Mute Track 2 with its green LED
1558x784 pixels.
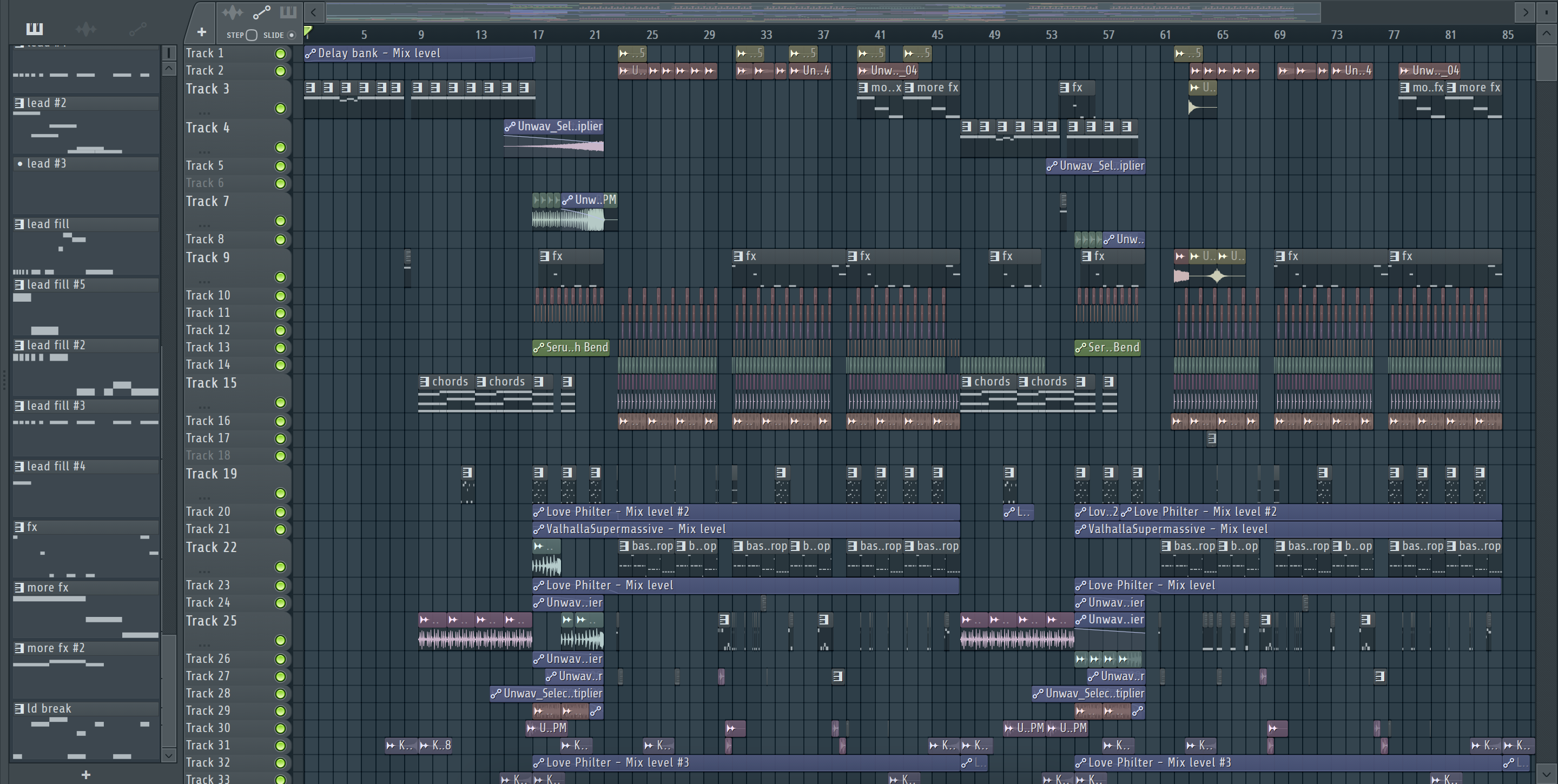click(280, 71)
